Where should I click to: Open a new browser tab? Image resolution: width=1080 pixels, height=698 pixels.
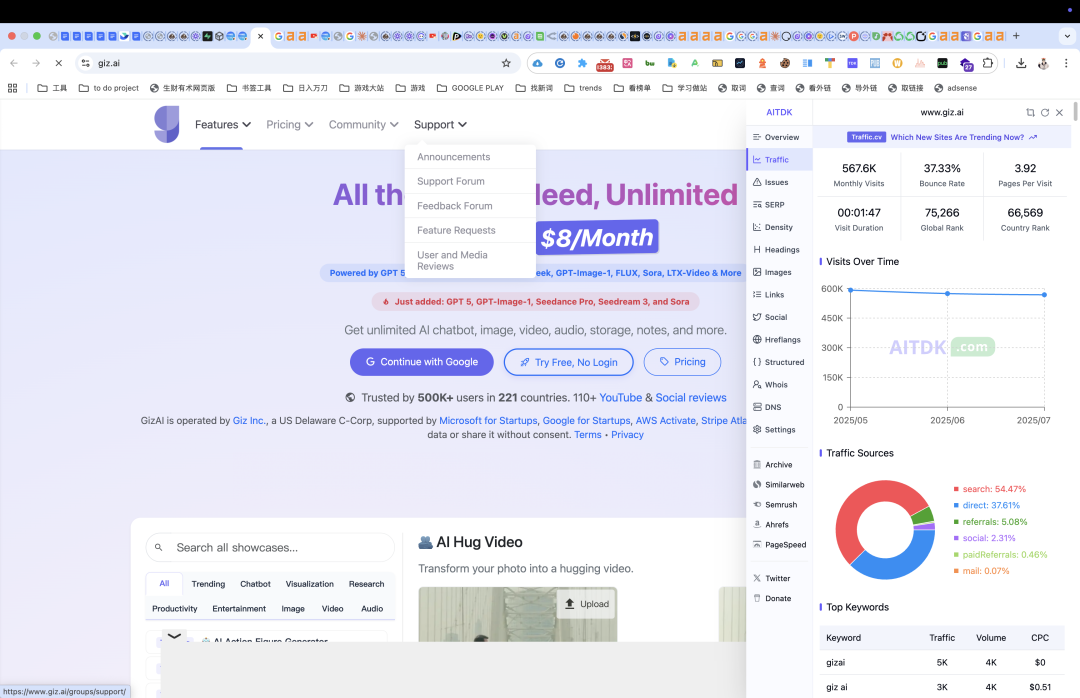[1016, 36]
